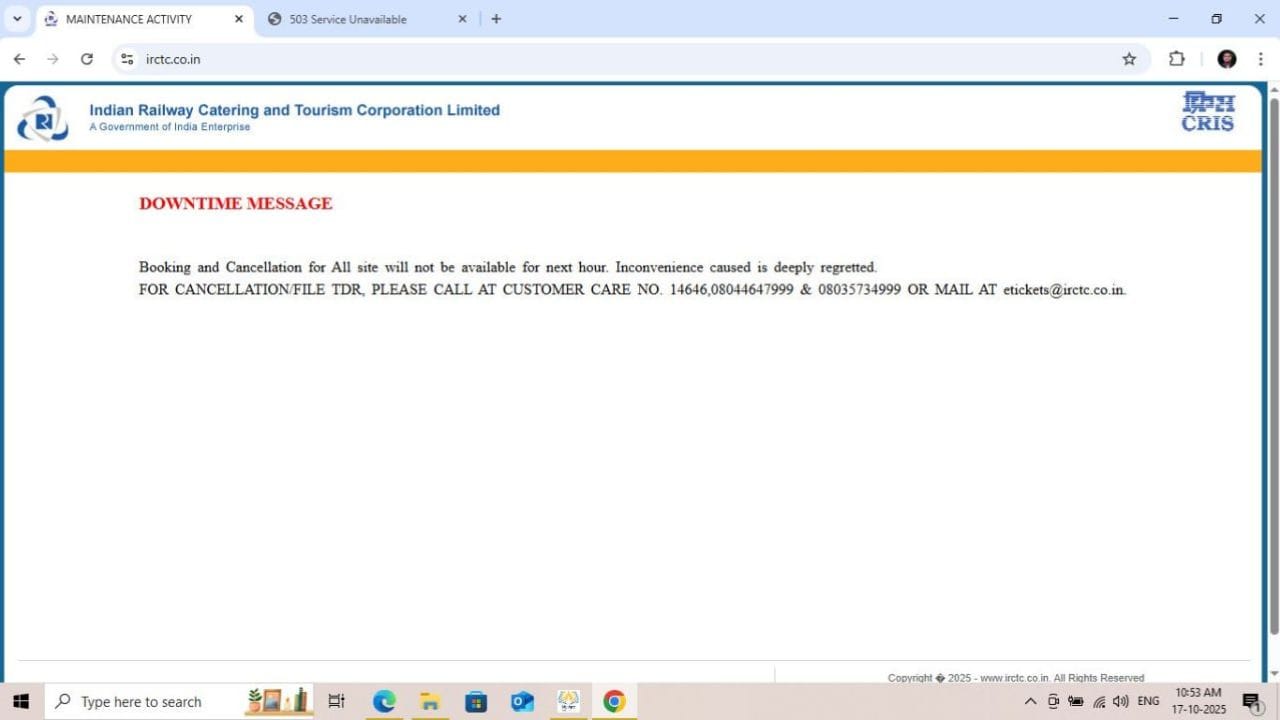
Task: Close the MAINTENANCE ACTIVITY tab
Action: click(x=239, y=19)
